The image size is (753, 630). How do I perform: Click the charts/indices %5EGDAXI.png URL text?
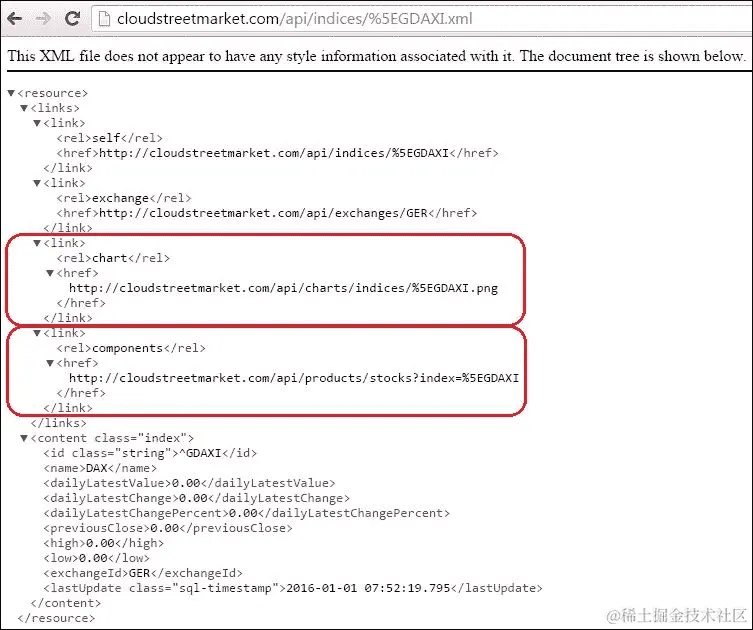(x=283, y=288)
